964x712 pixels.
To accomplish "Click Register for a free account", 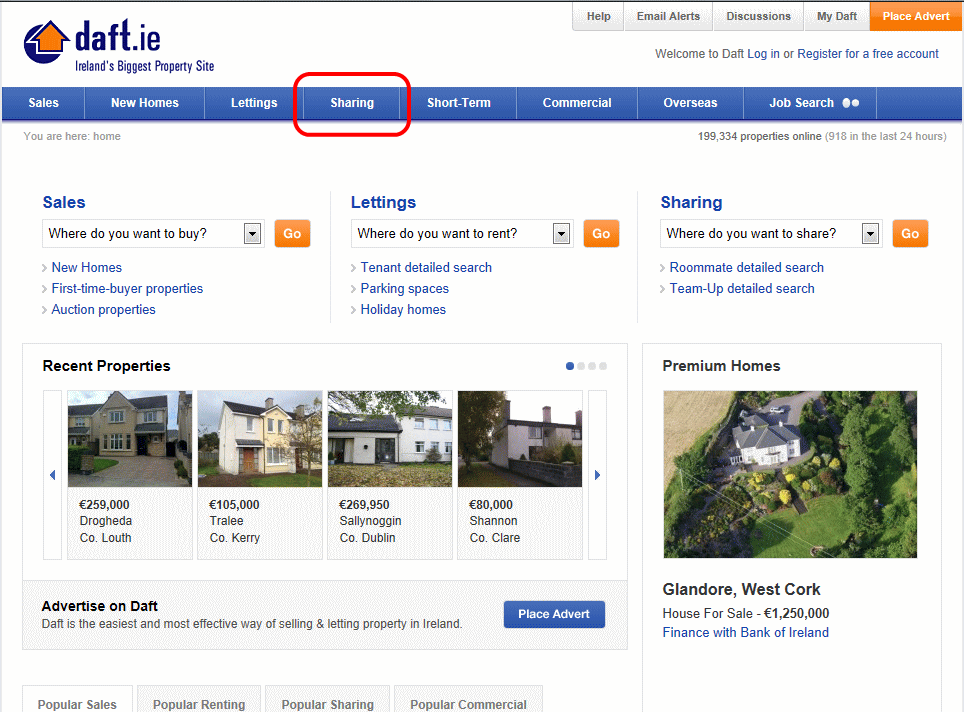I will (x=868, y=53).
